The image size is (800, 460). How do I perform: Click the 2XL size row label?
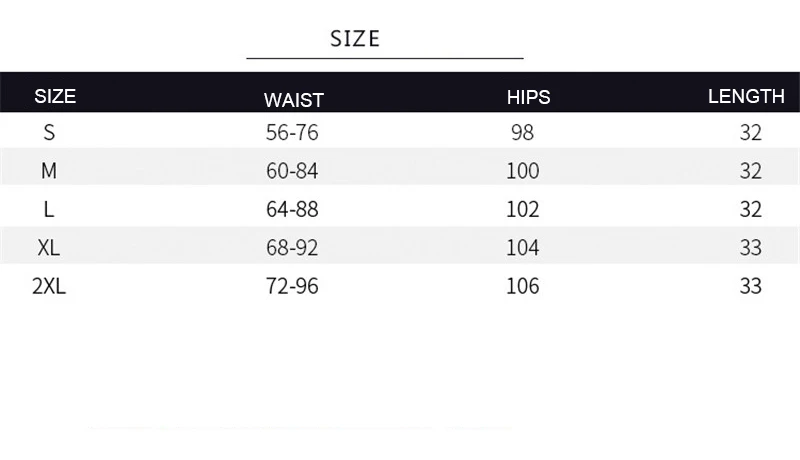[x=49, y=286]
